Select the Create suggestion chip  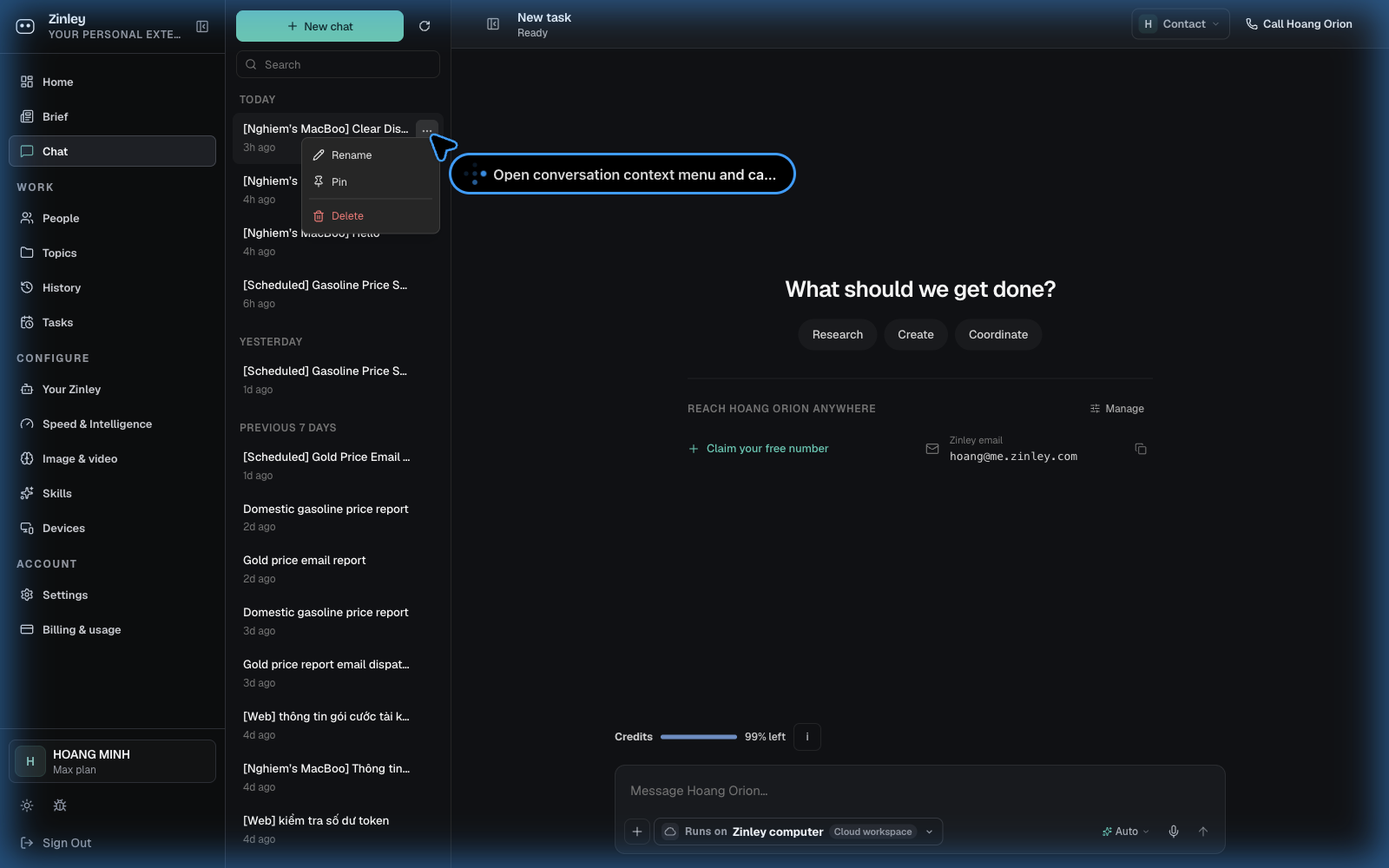pyautogui.click(x=916, y=334)
